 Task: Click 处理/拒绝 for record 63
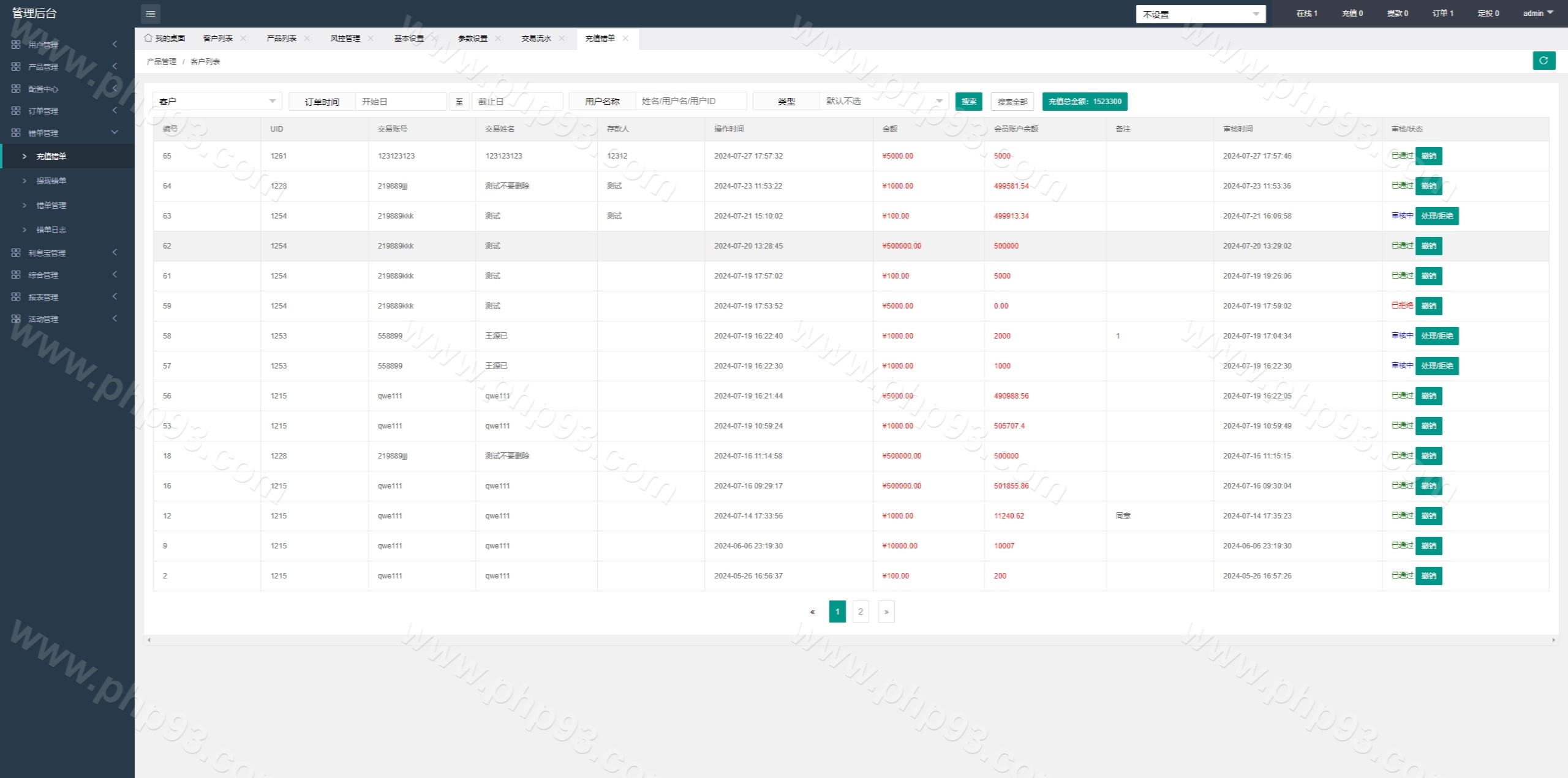click(1436, 216)
